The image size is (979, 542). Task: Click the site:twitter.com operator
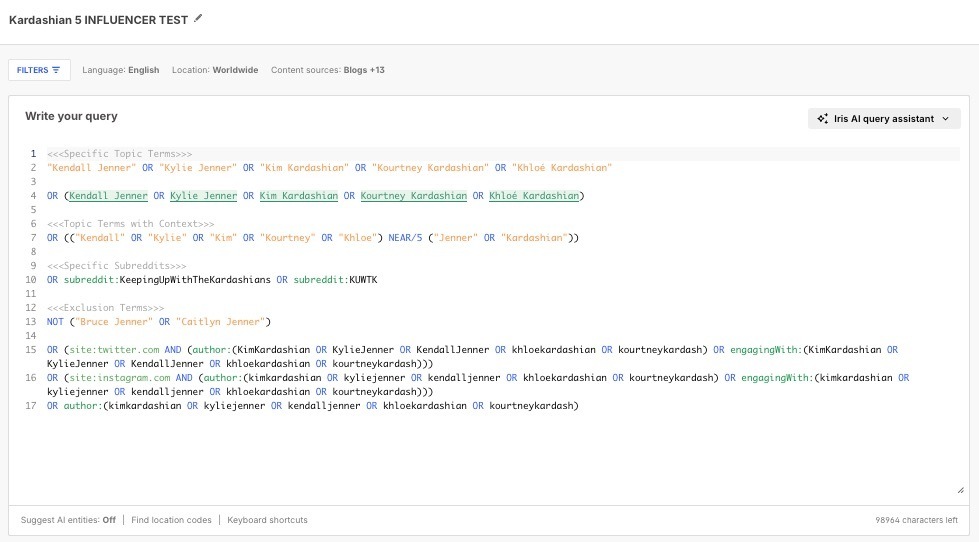coord(114,350)
